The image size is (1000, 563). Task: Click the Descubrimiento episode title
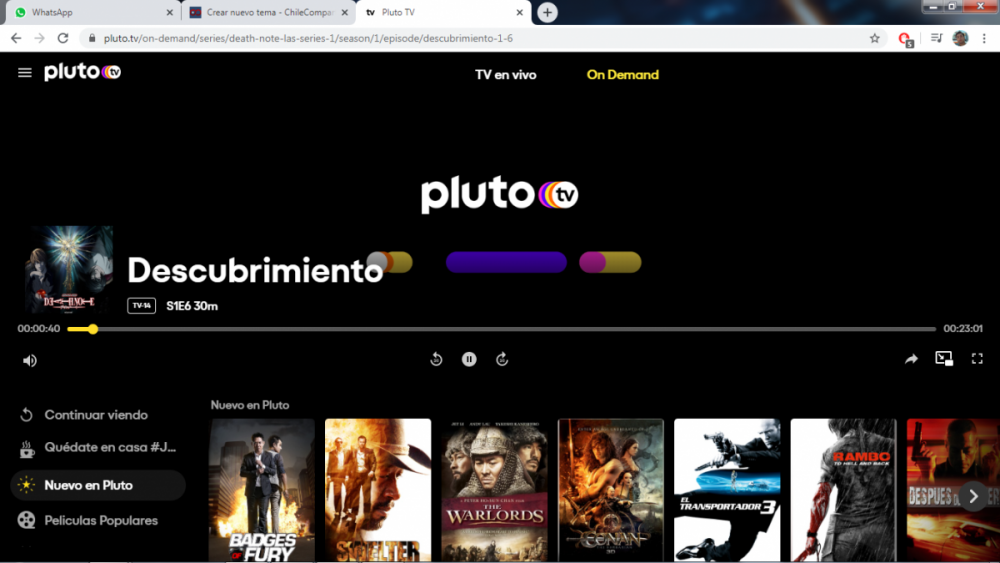coord(255,270)
